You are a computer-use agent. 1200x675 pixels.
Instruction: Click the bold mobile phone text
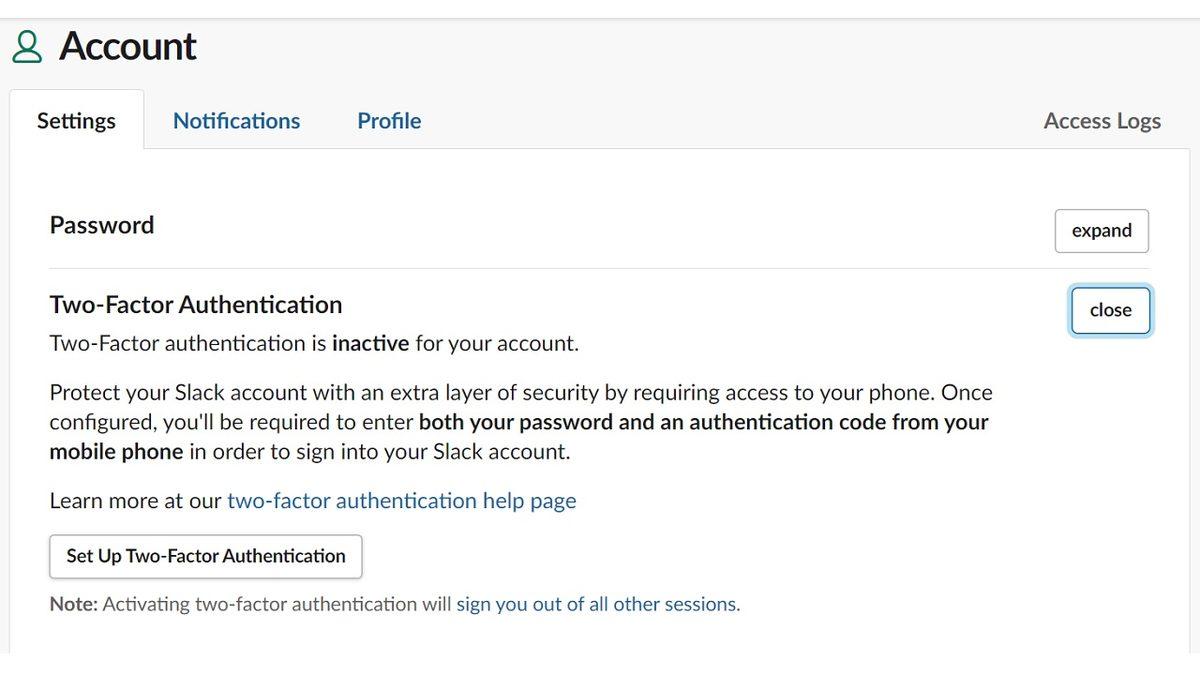point(116,452)
